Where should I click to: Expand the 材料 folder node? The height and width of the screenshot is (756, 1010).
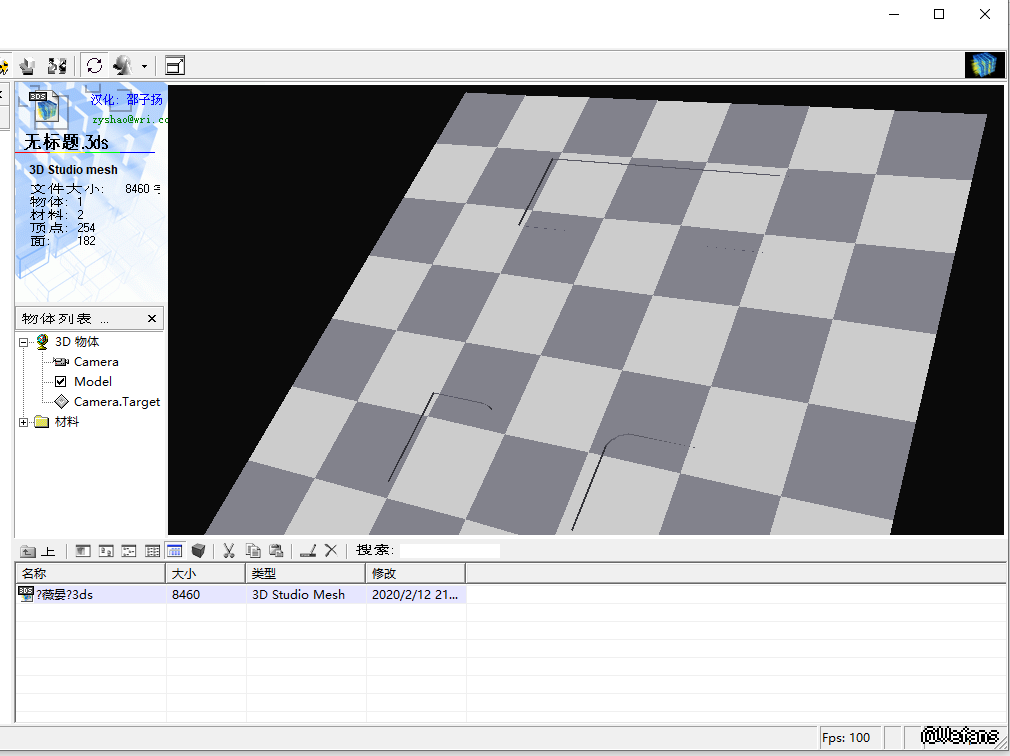(23, 422)
